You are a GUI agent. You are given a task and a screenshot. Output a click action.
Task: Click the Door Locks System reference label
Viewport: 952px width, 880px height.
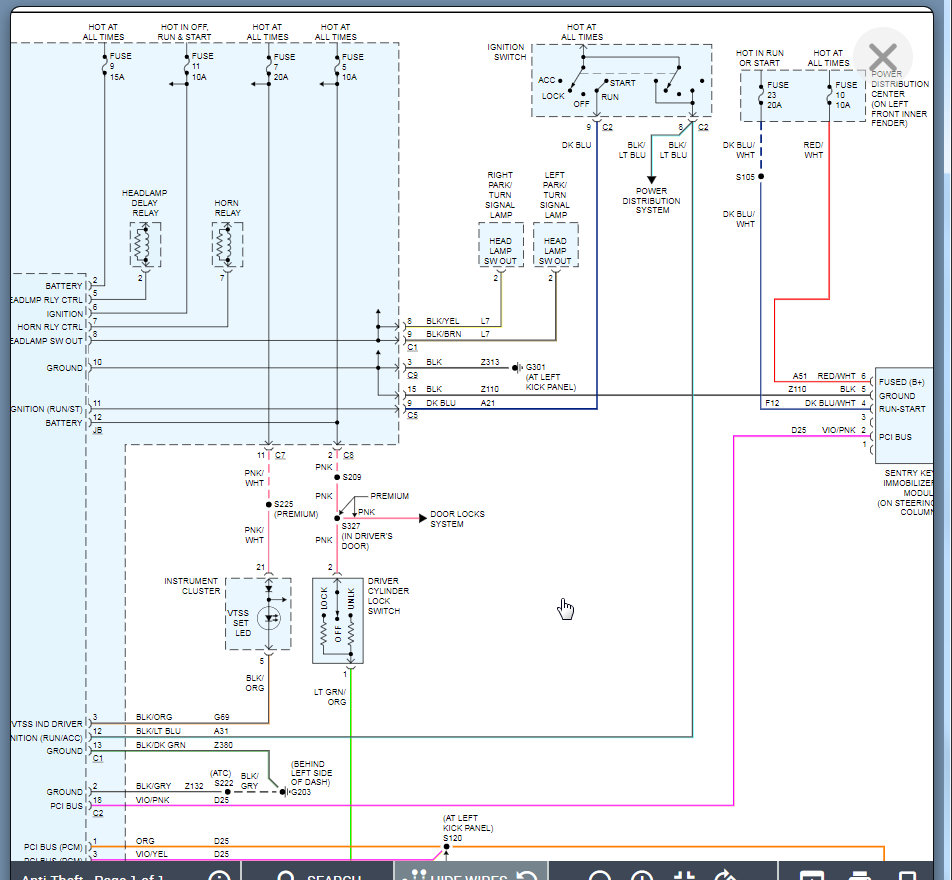[457, 519]
